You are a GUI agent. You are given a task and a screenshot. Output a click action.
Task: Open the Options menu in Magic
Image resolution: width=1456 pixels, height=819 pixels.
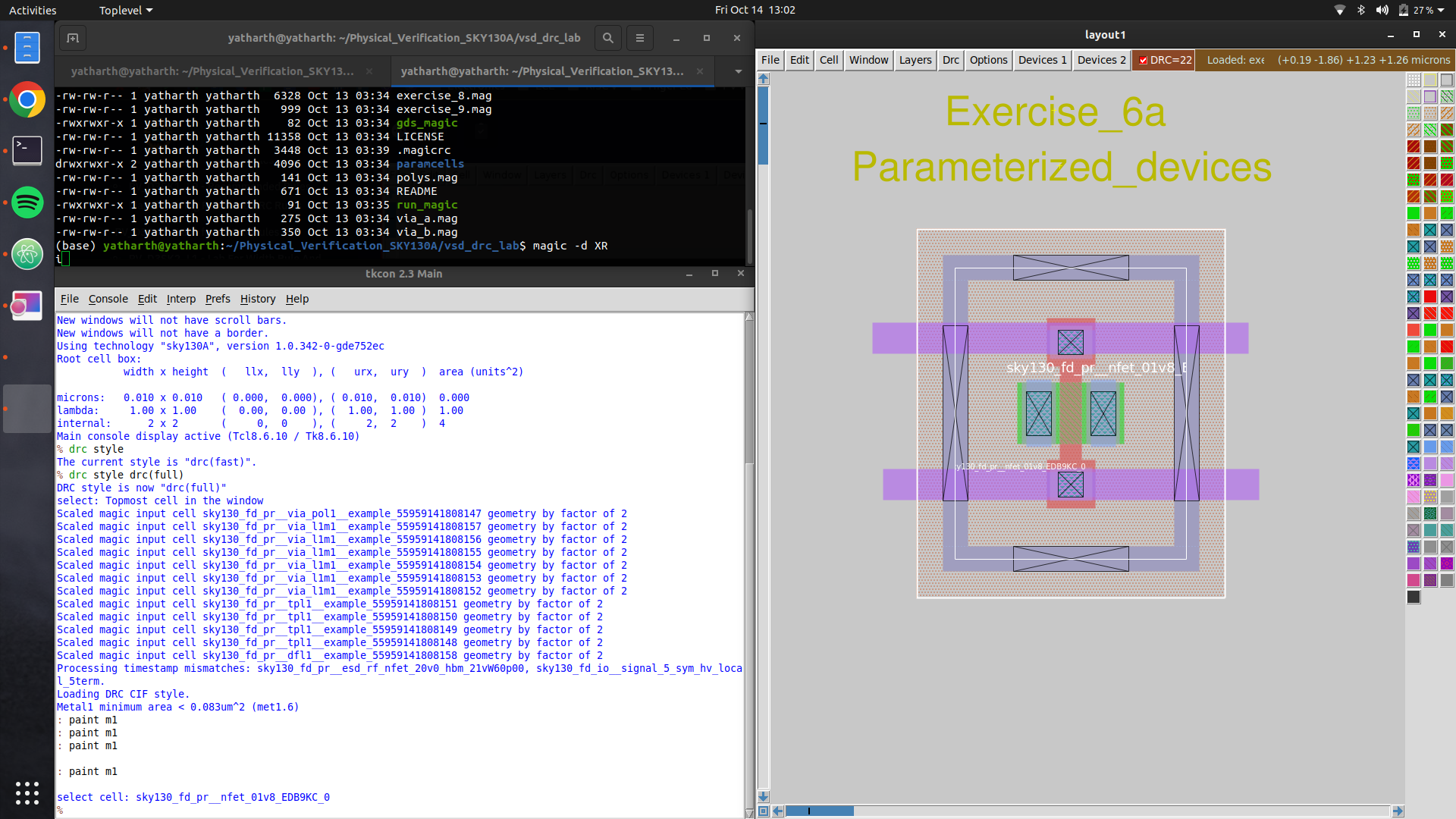click(989, 60)
